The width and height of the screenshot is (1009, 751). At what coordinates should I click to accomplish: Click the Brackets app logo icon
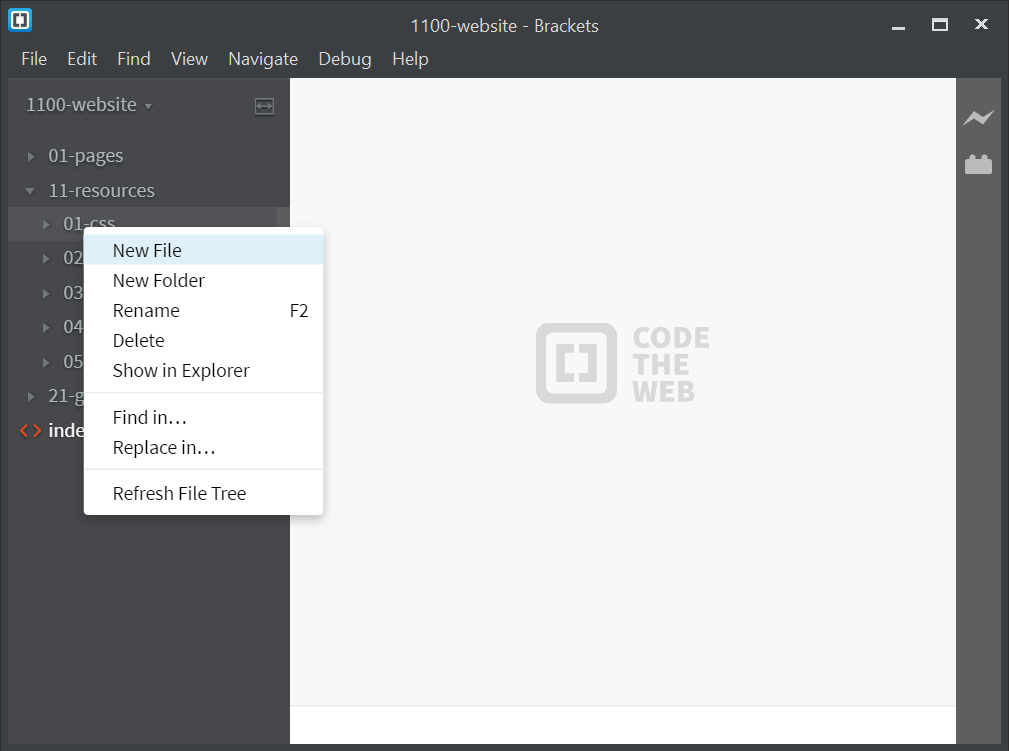coord(20,20)
